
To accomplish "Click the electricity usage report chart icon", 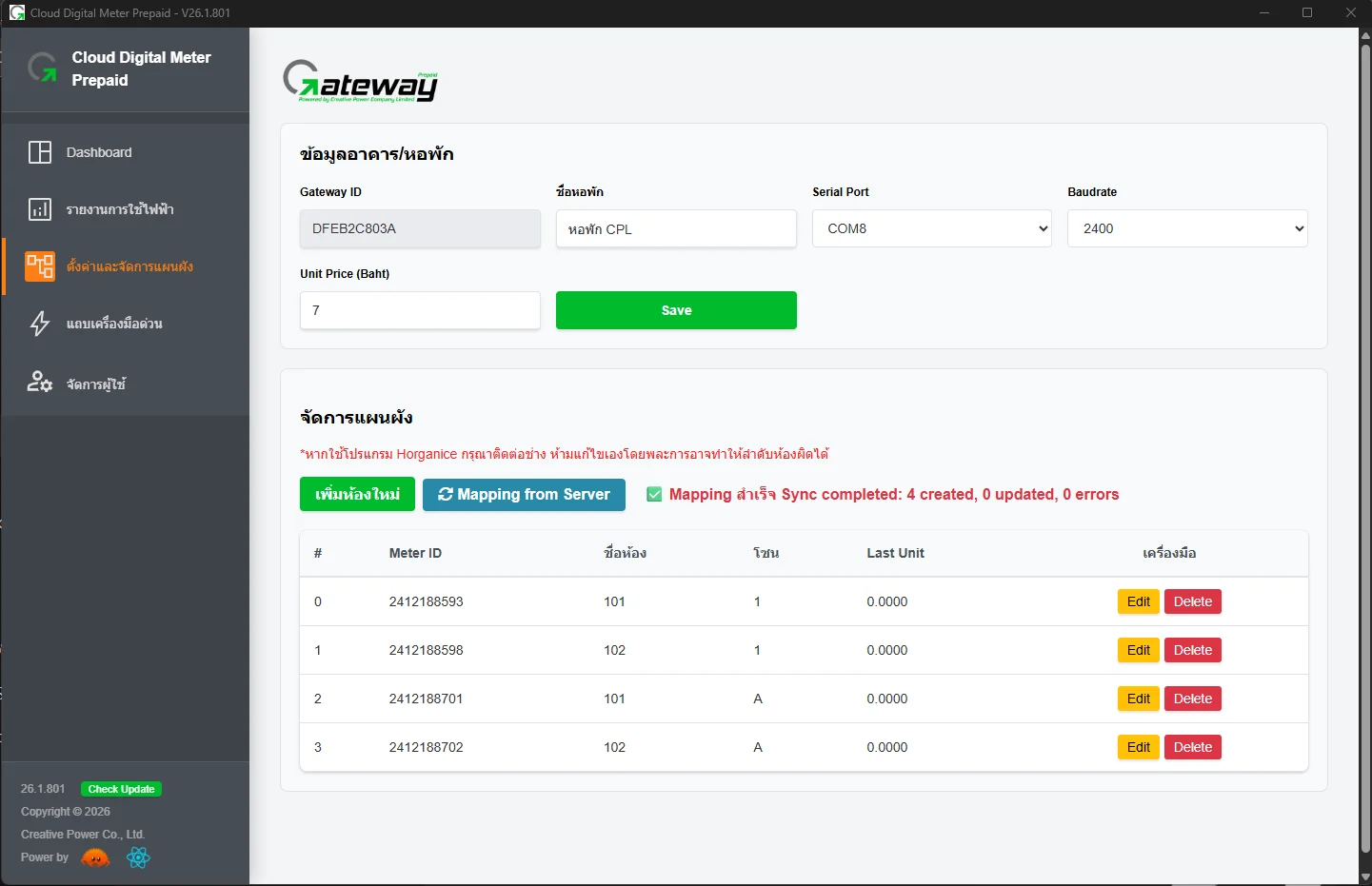I will point(40,209).
